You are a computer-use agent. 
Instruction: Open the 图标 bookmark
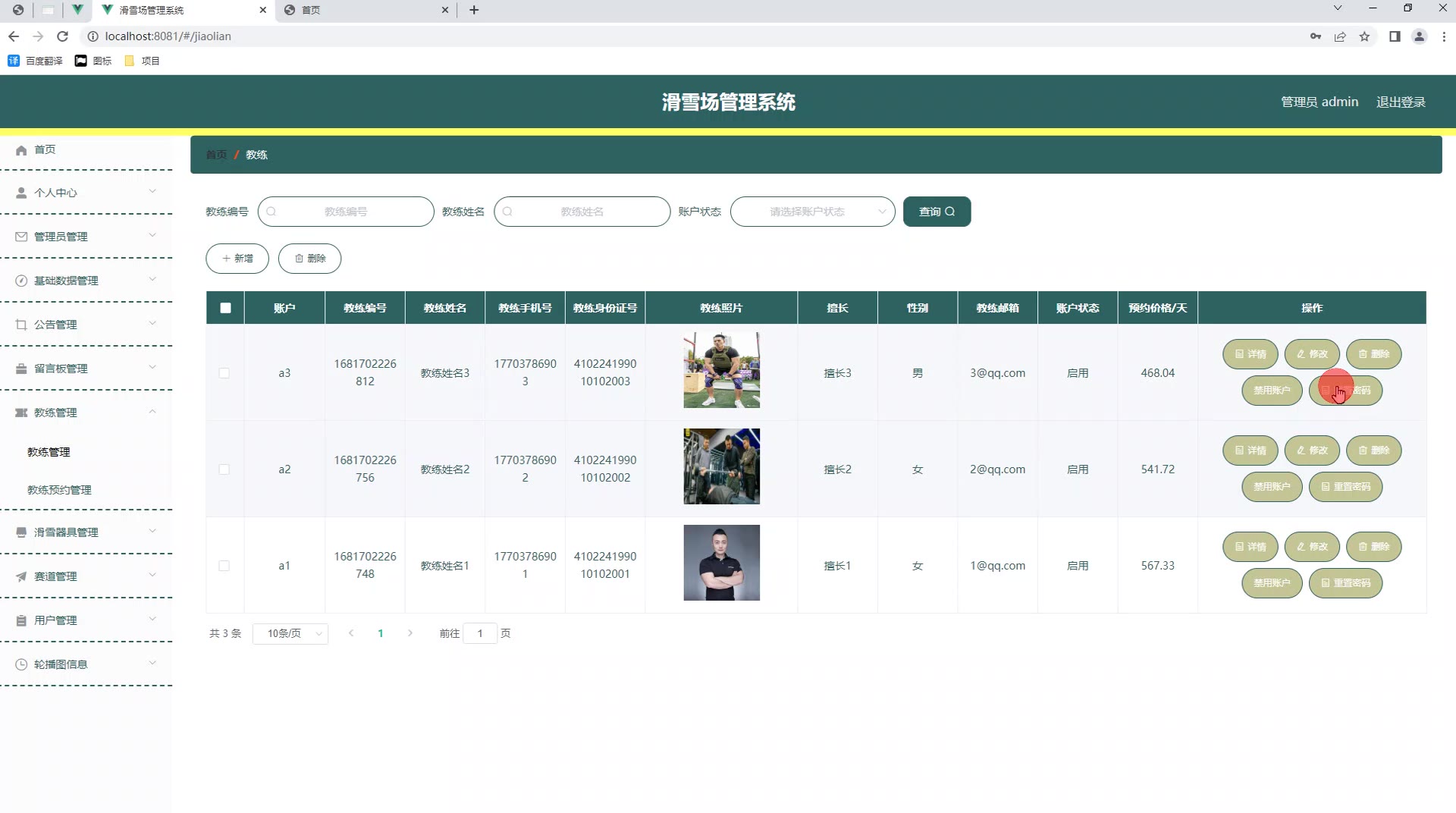(93, 61)
